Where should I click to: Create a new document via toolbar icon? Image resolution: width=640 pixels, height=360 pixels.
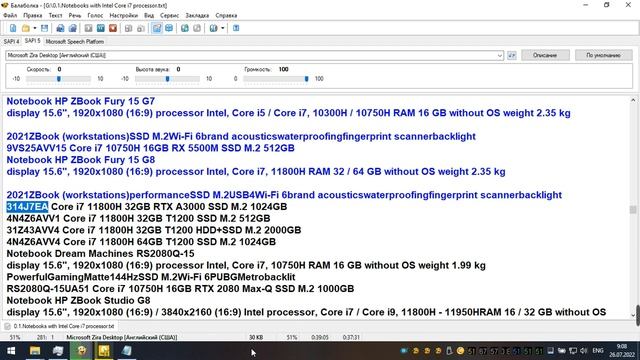[x=13, y=28]
